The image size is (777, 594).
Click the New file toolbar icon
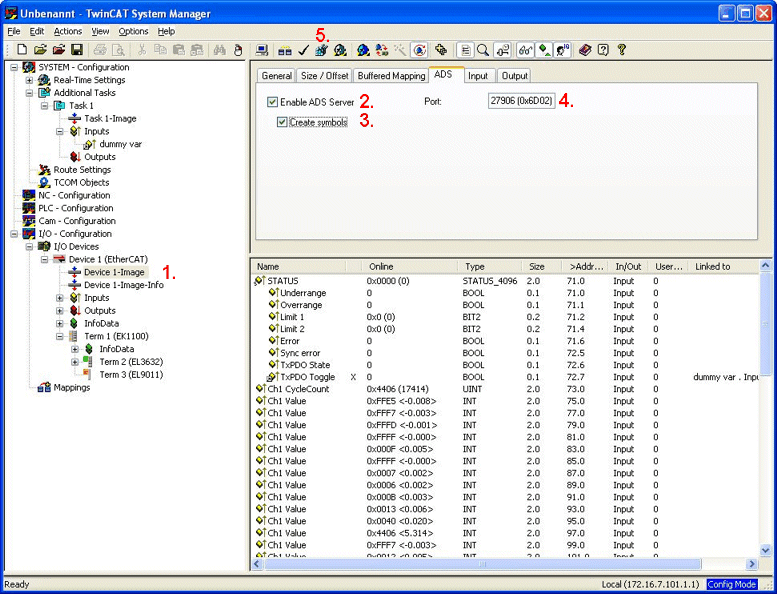pos(22,50)
